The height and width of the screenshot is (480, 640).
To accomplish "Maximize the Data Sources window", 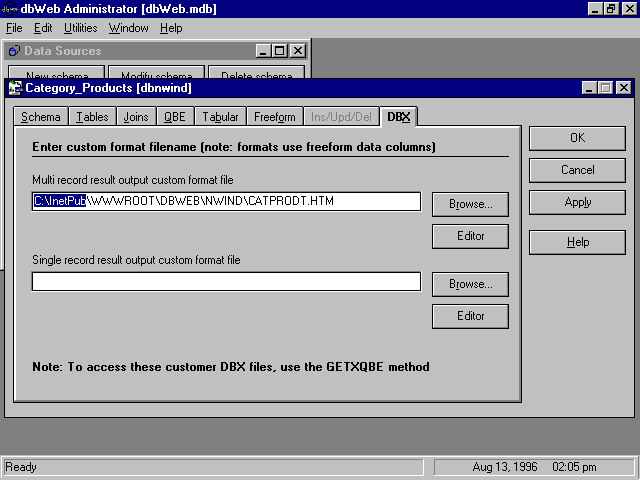I will 280,51.
